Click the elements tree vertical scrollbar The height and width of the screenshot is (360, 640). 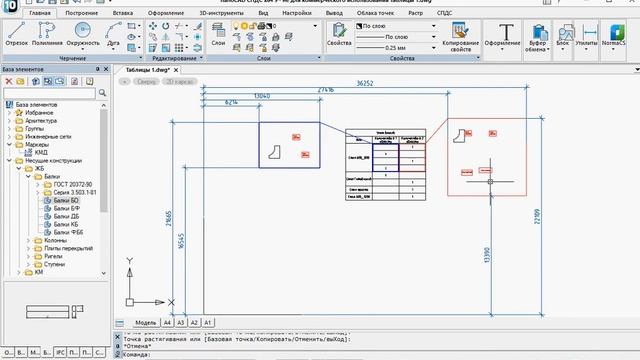(104, 161)
